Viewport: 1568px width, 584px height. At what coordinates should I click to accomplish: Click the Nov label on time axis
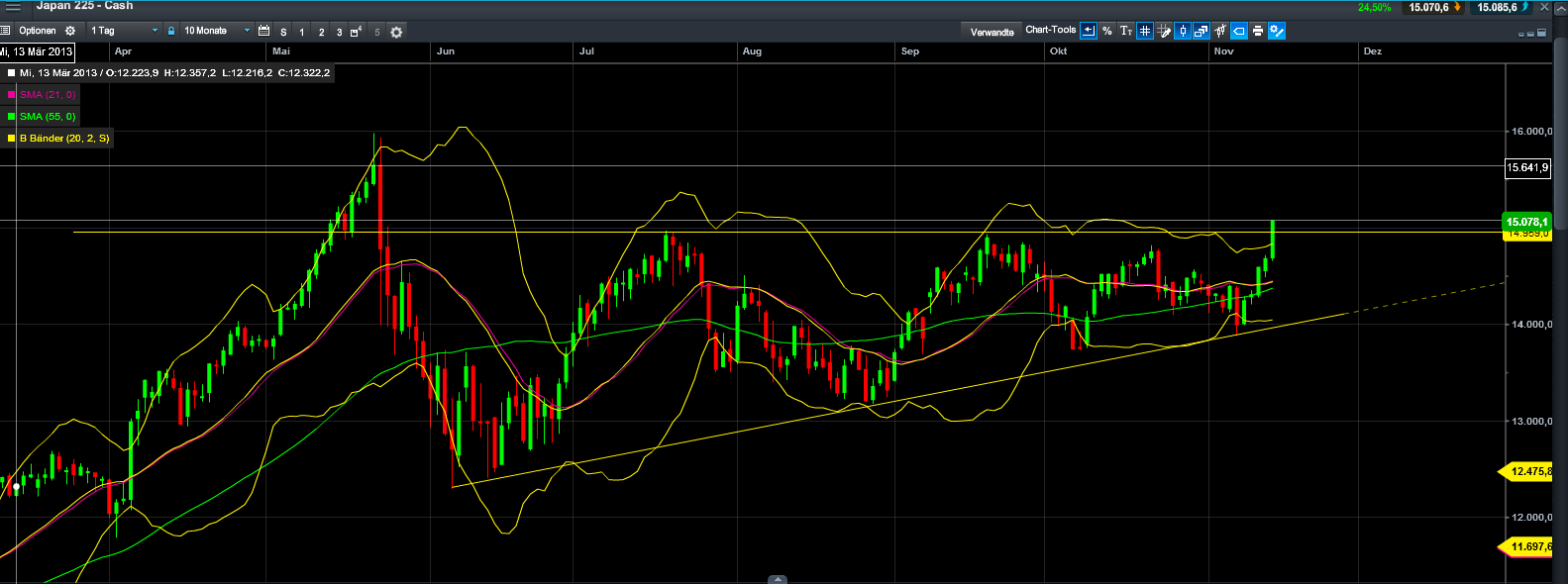[x=1224, y=51]
